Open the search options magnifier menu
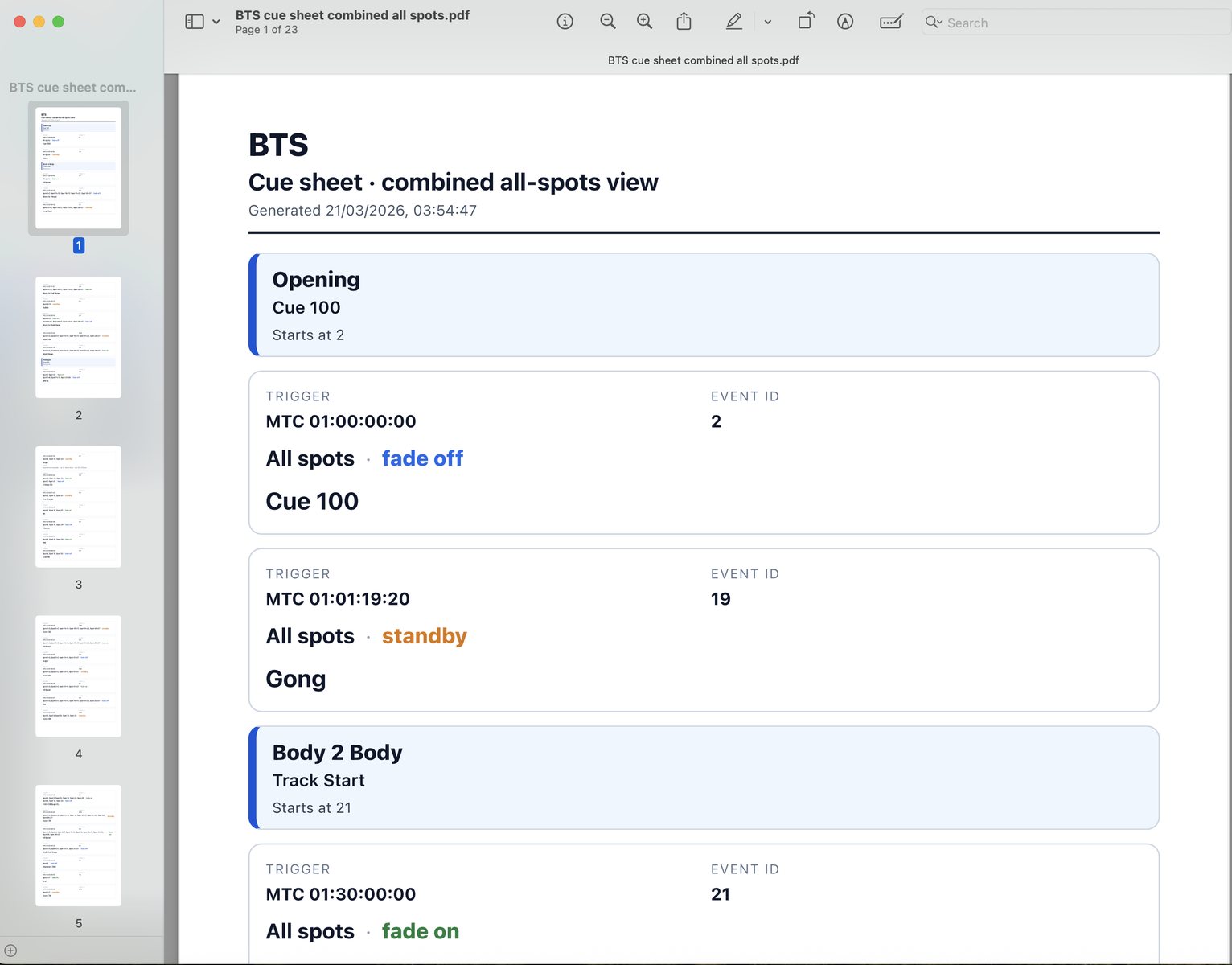 tap(934, 23)
